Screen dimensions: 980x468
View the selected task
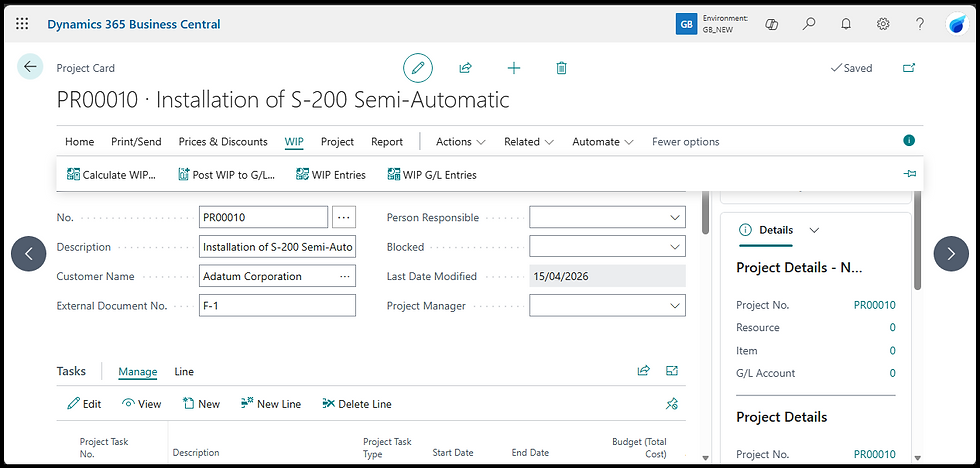coord(142,404)
